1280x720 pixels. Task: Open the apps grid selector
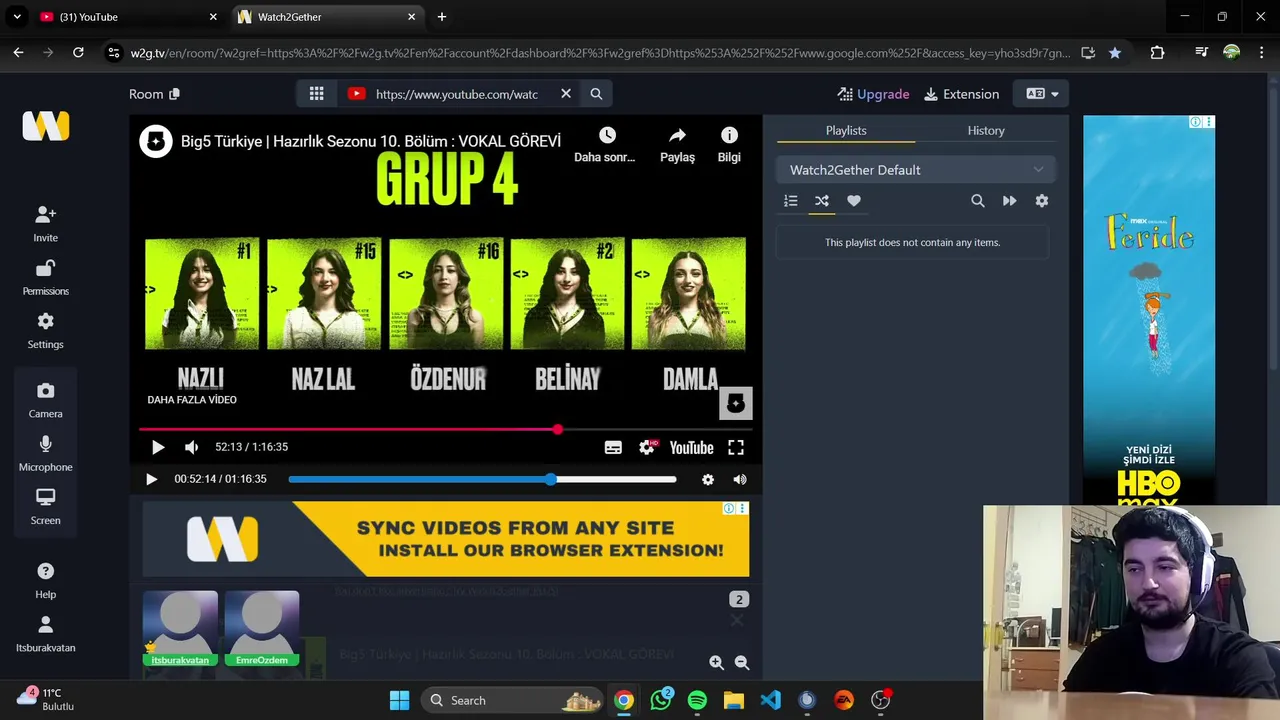coord(316,94)
